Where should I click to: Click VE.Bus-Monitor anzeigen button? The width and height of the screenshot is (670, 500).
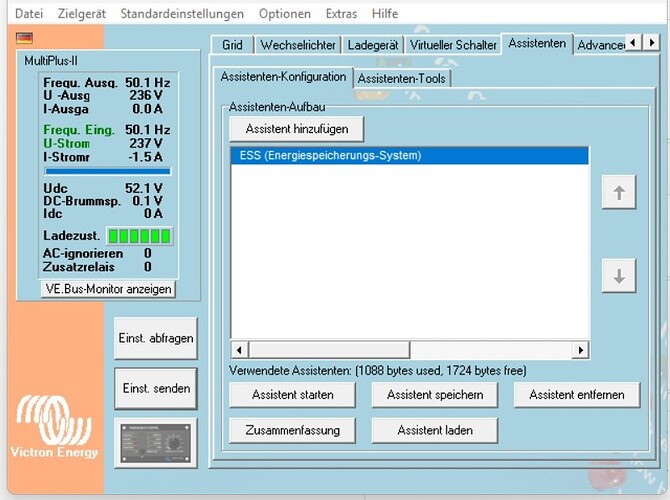pyautogui.click(x=108, y=289)
